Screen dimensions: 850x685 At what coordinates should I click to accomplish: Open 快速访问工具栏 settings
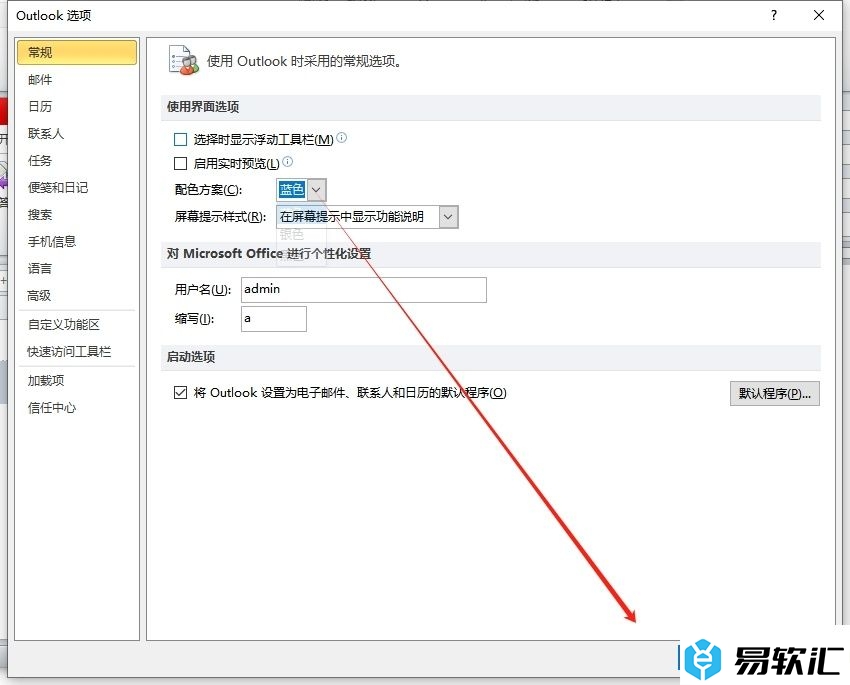point(69,352)
